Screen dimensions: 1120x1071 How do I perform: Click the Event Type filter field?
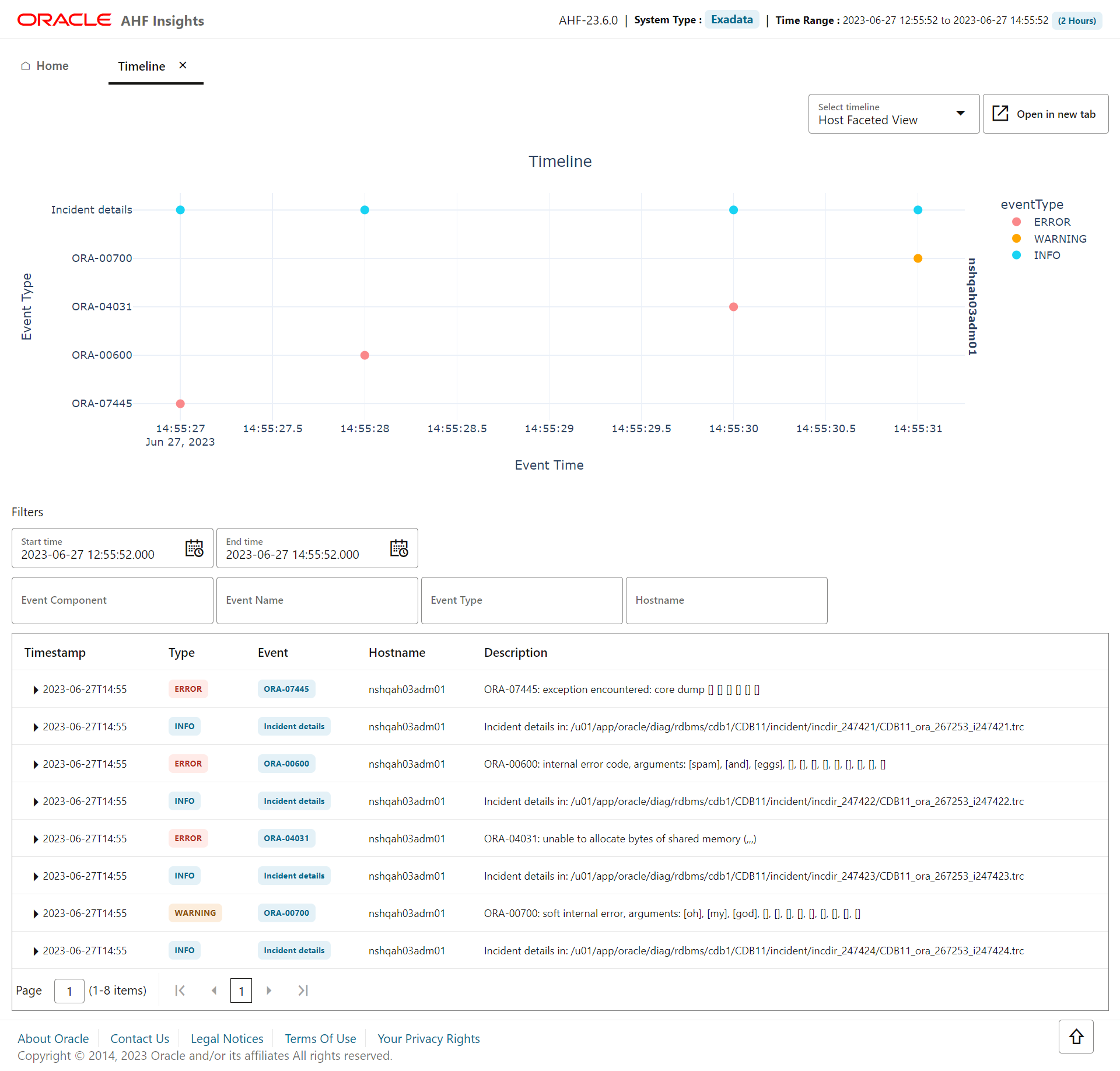[x=522, y=600]
